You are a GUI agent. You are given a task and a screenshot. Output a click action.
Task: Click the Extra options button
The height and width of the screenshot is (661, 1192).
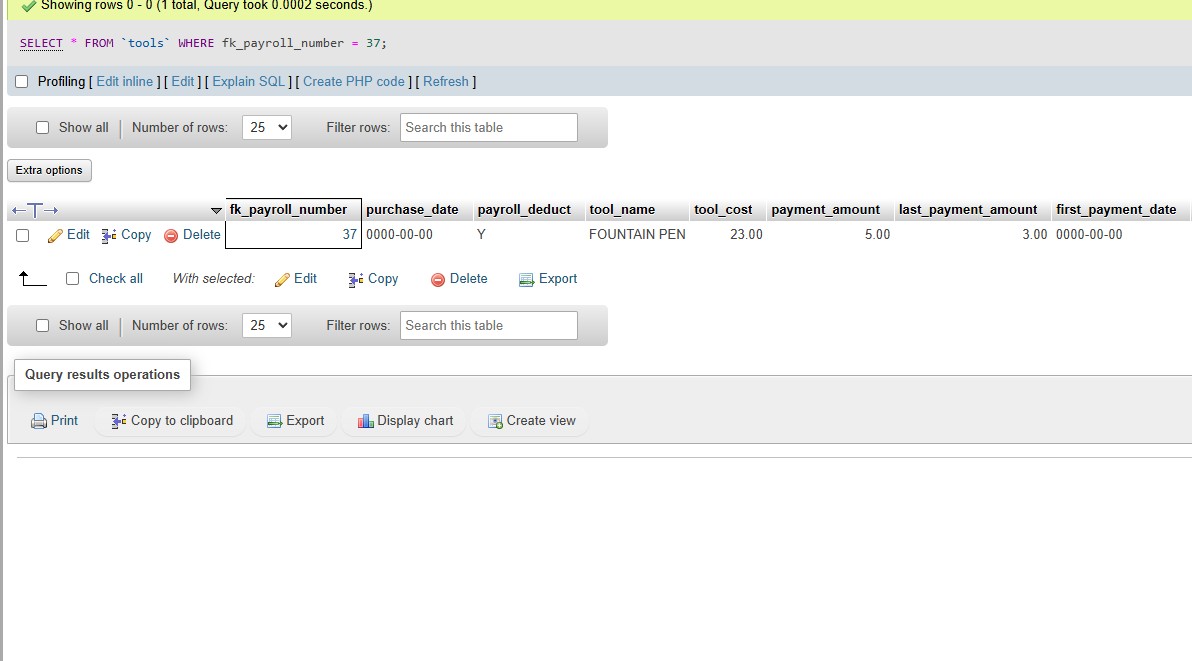(x=49, y=170)
